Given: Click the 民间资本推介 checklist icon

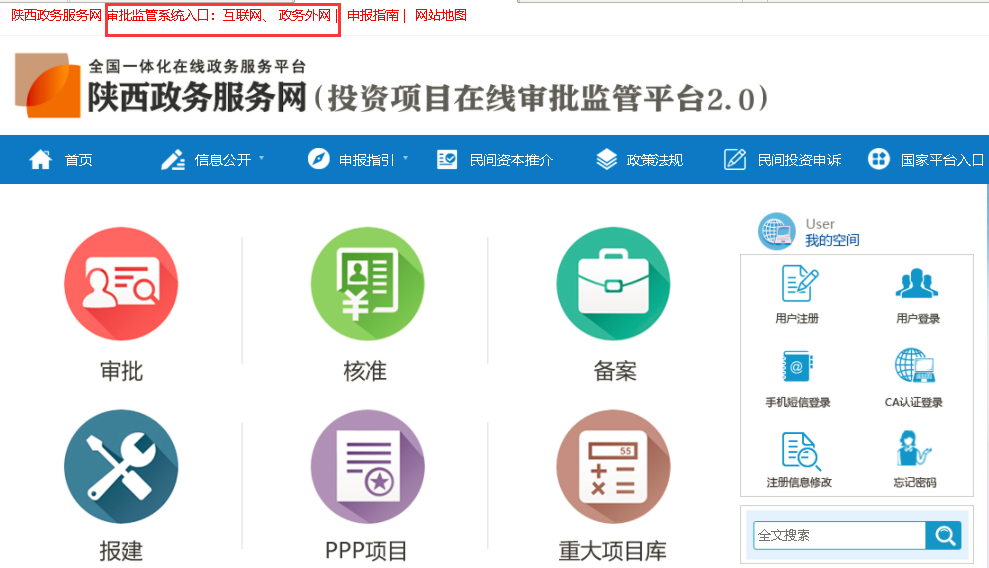Looking at the screenshot, I should pyautogui.click(x=447, y=159).
